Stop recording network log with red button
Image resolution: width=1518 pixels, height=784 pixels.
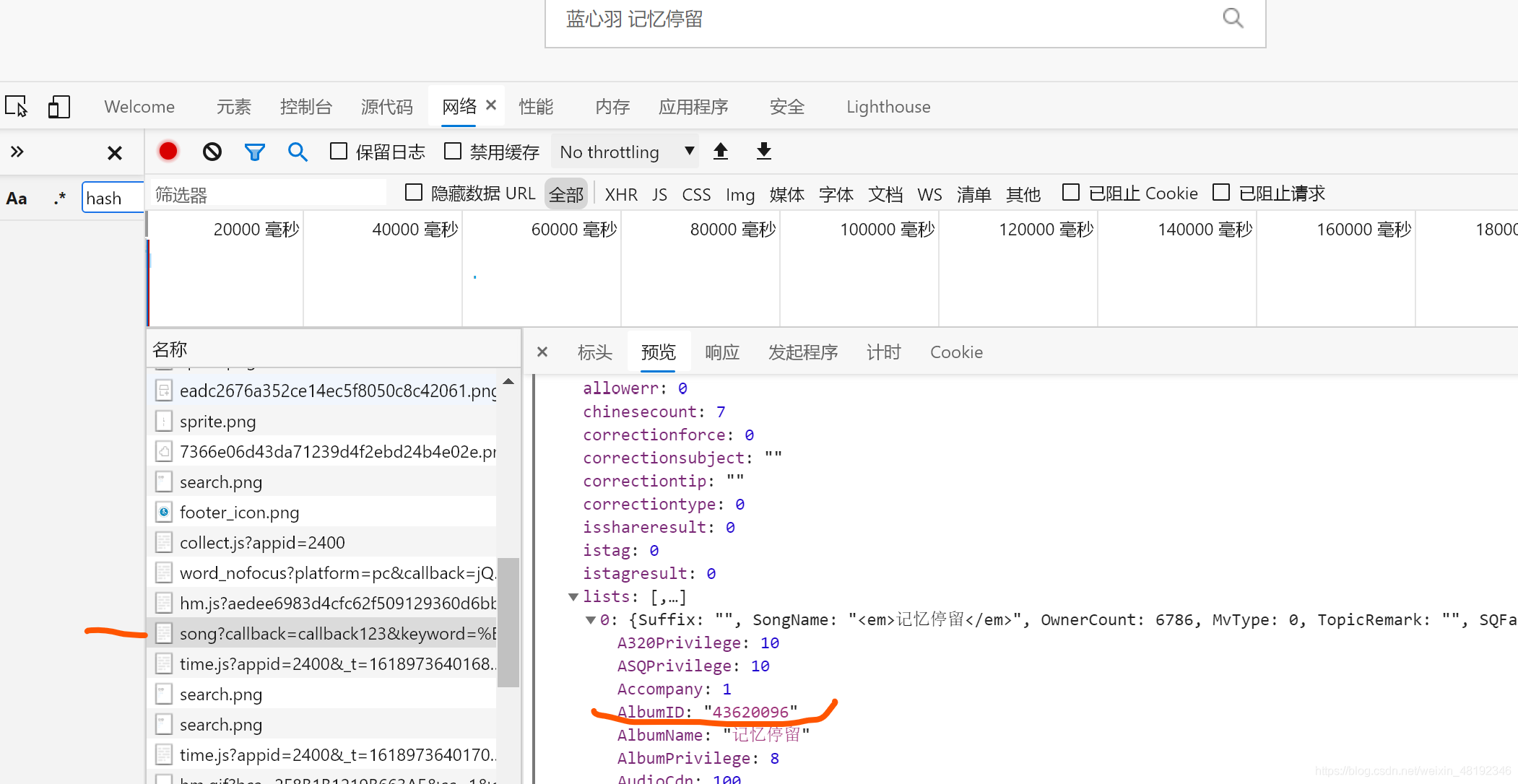168,152
